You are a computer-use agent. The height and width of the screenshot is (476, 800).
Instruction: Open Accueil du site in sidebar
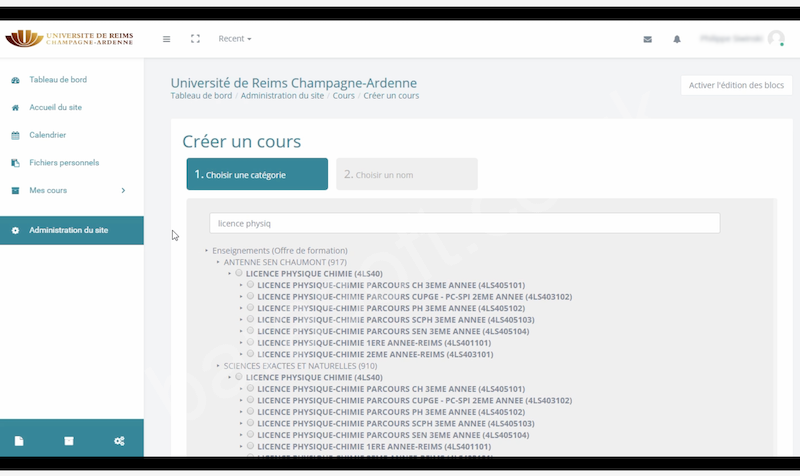point(55,107)
